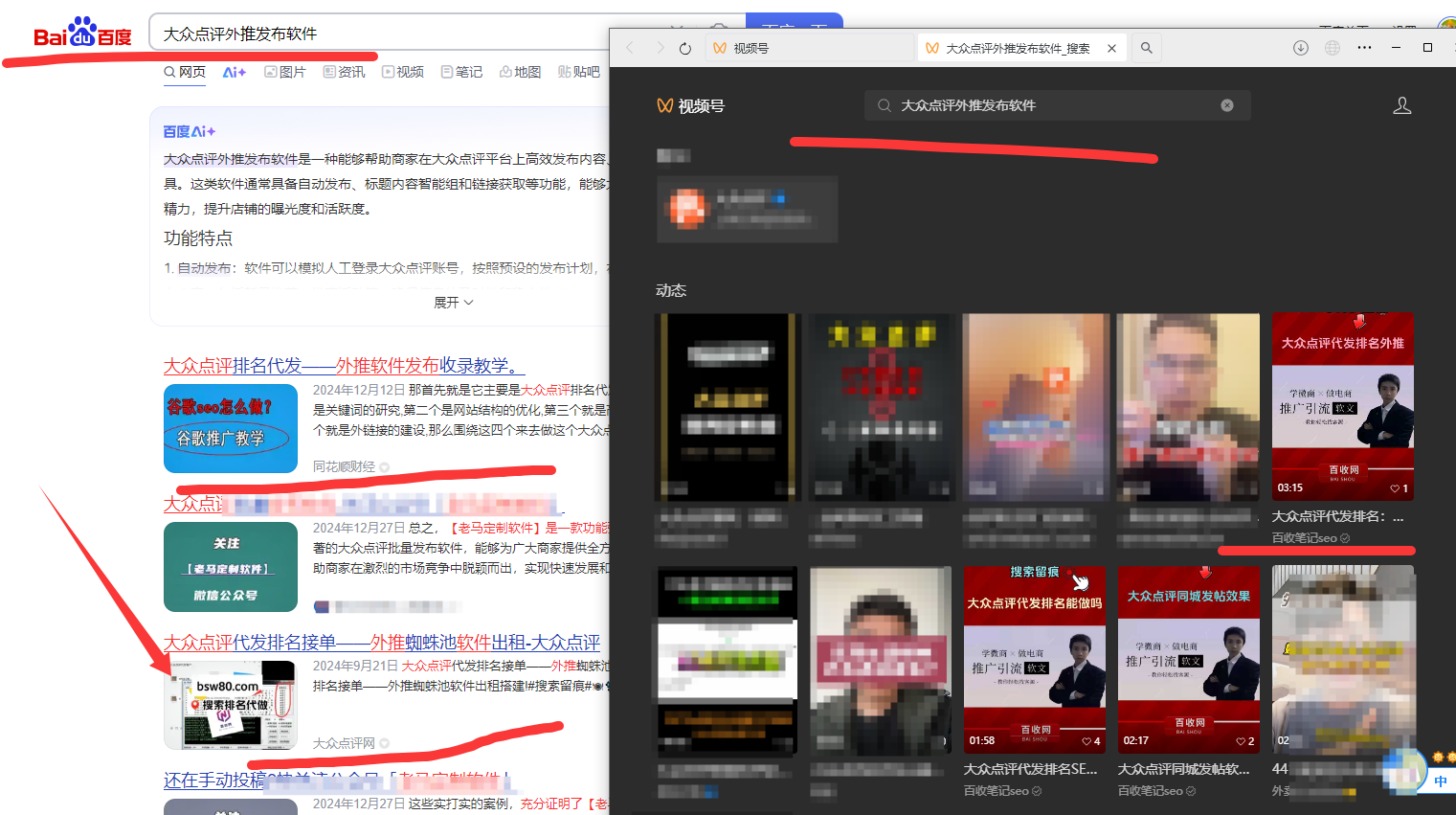This screenshot has height=815, width=1456.
Task: Open result 大众点评代发排名接单——外推蜘蛛池软件出租
Action: (382, 643)
